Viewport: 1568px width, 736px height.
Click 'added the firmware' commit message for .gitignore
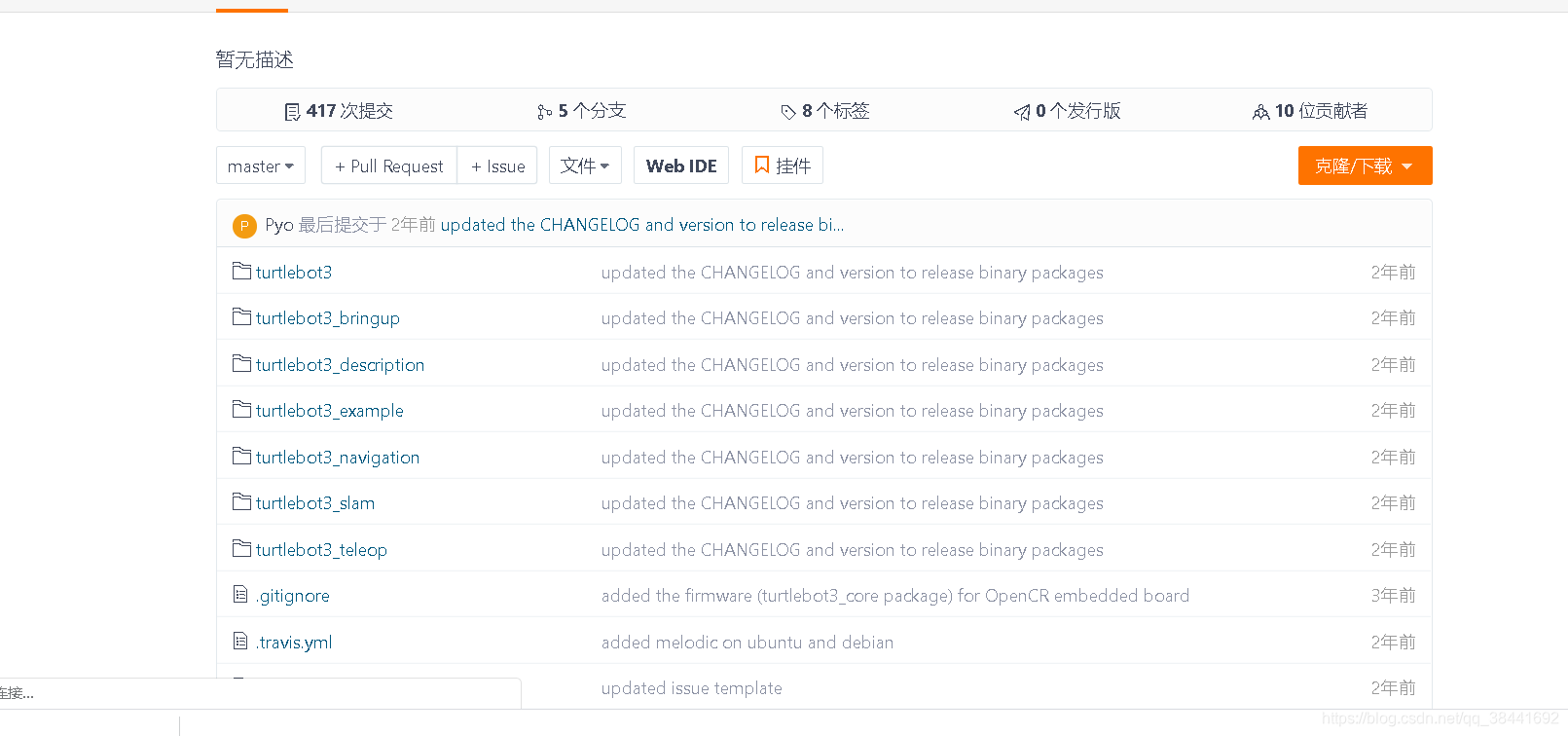click(895, 596)
